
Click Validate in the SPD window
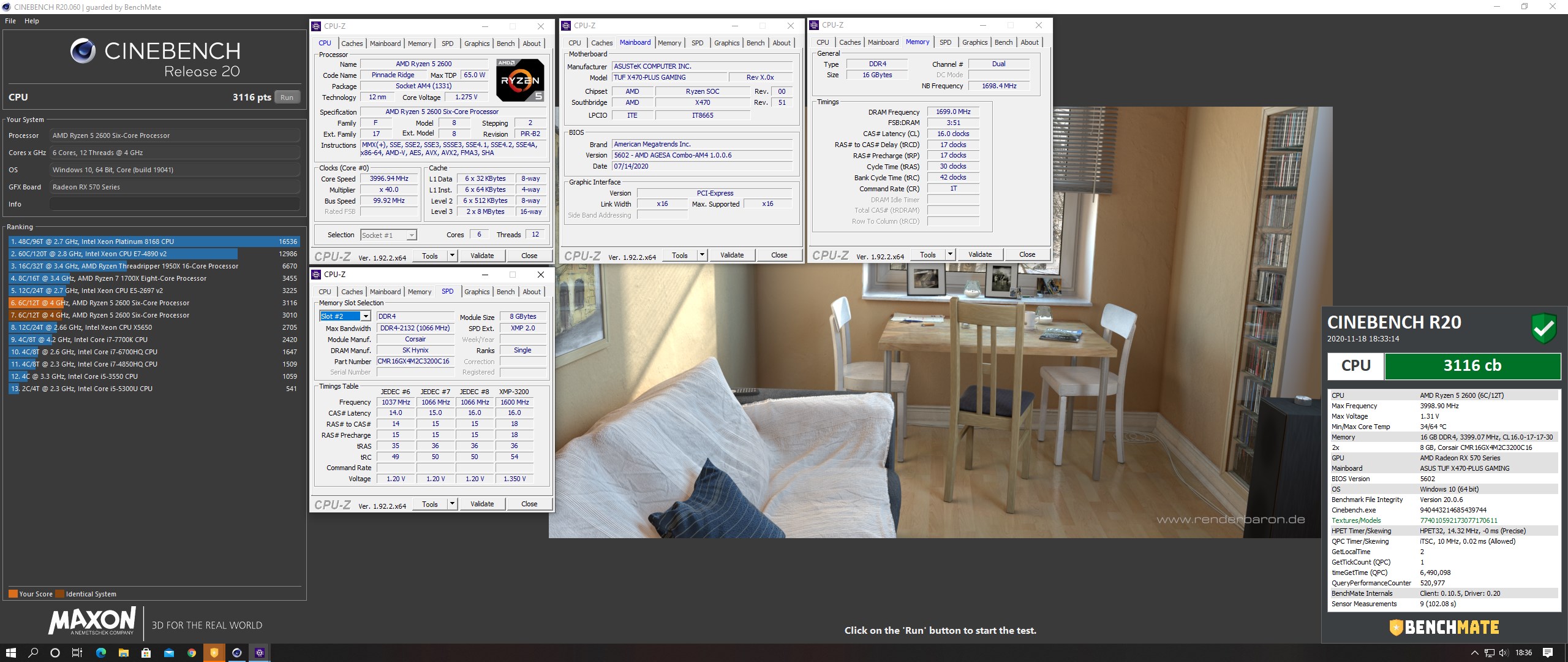click(482, 504)
